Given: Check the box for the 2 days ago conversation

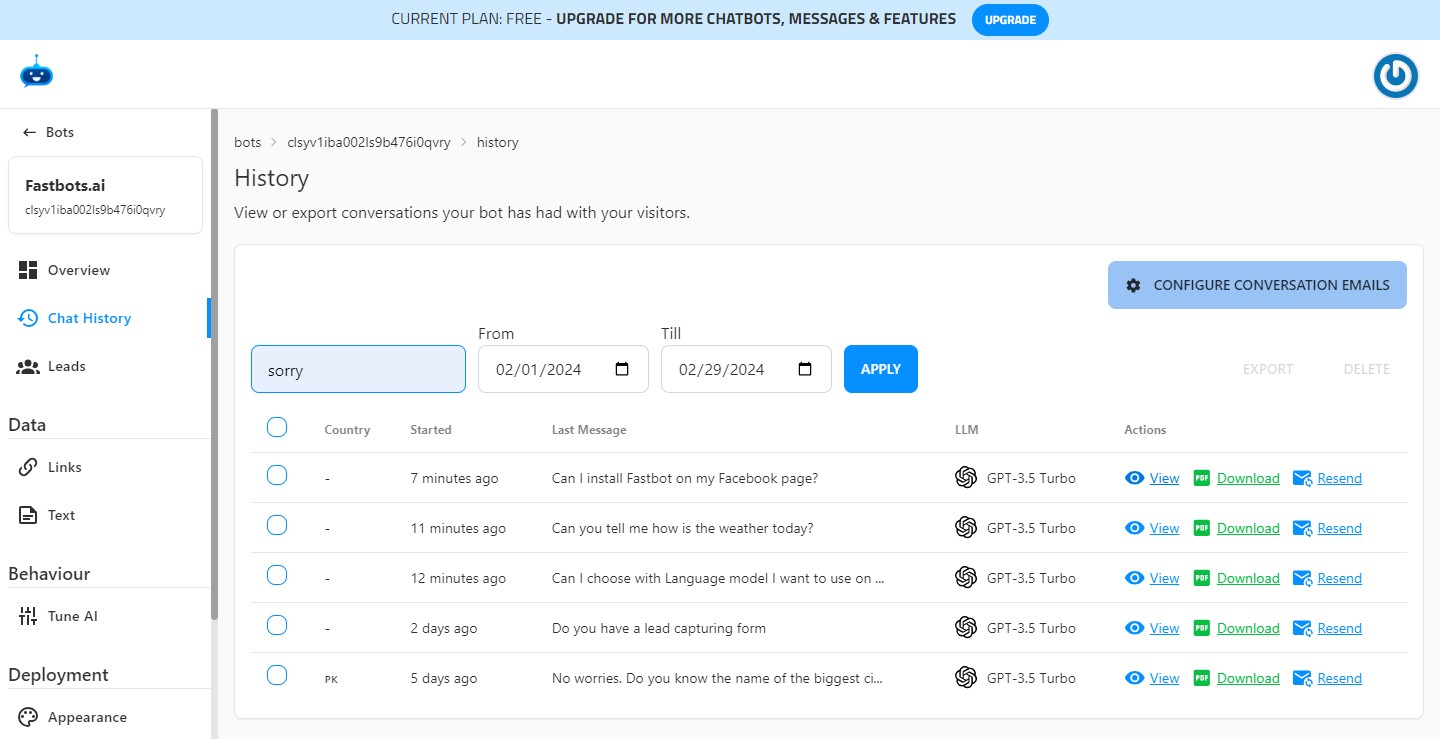Looking at the screenshot, I should point(277,625).
